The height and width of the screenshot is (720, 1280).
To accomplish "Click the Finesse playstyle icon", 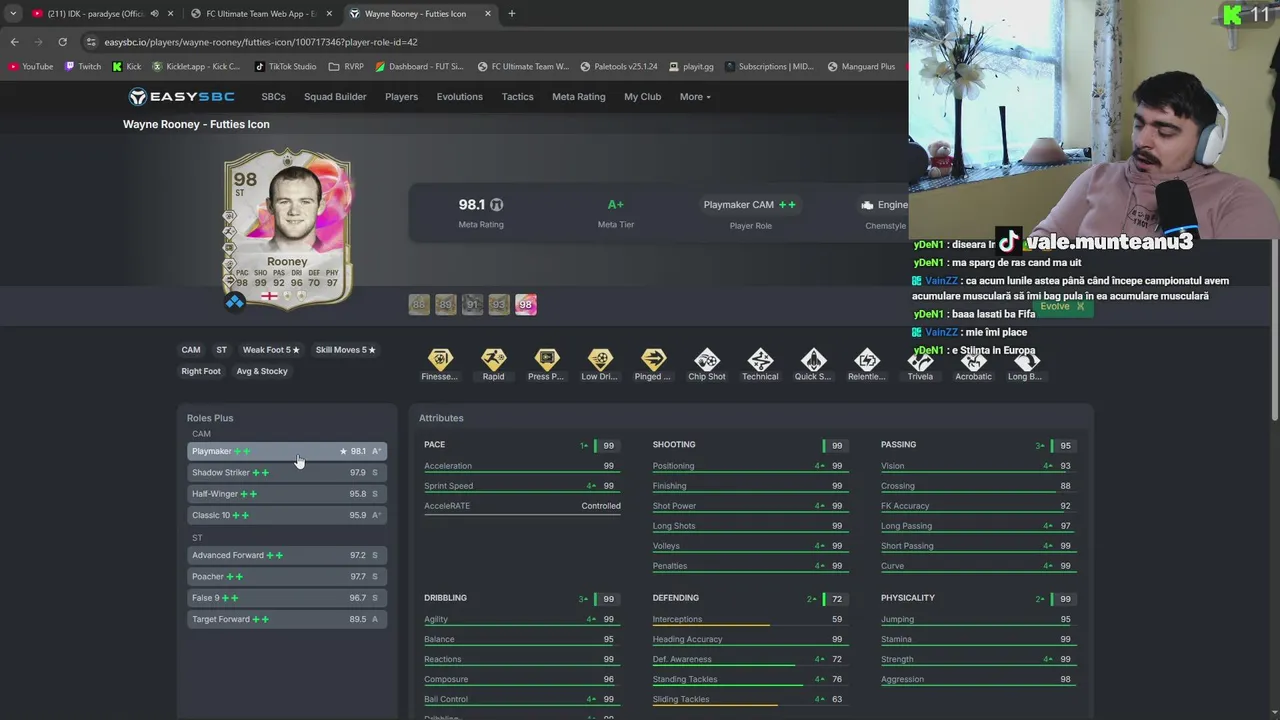I will point(440,359).
